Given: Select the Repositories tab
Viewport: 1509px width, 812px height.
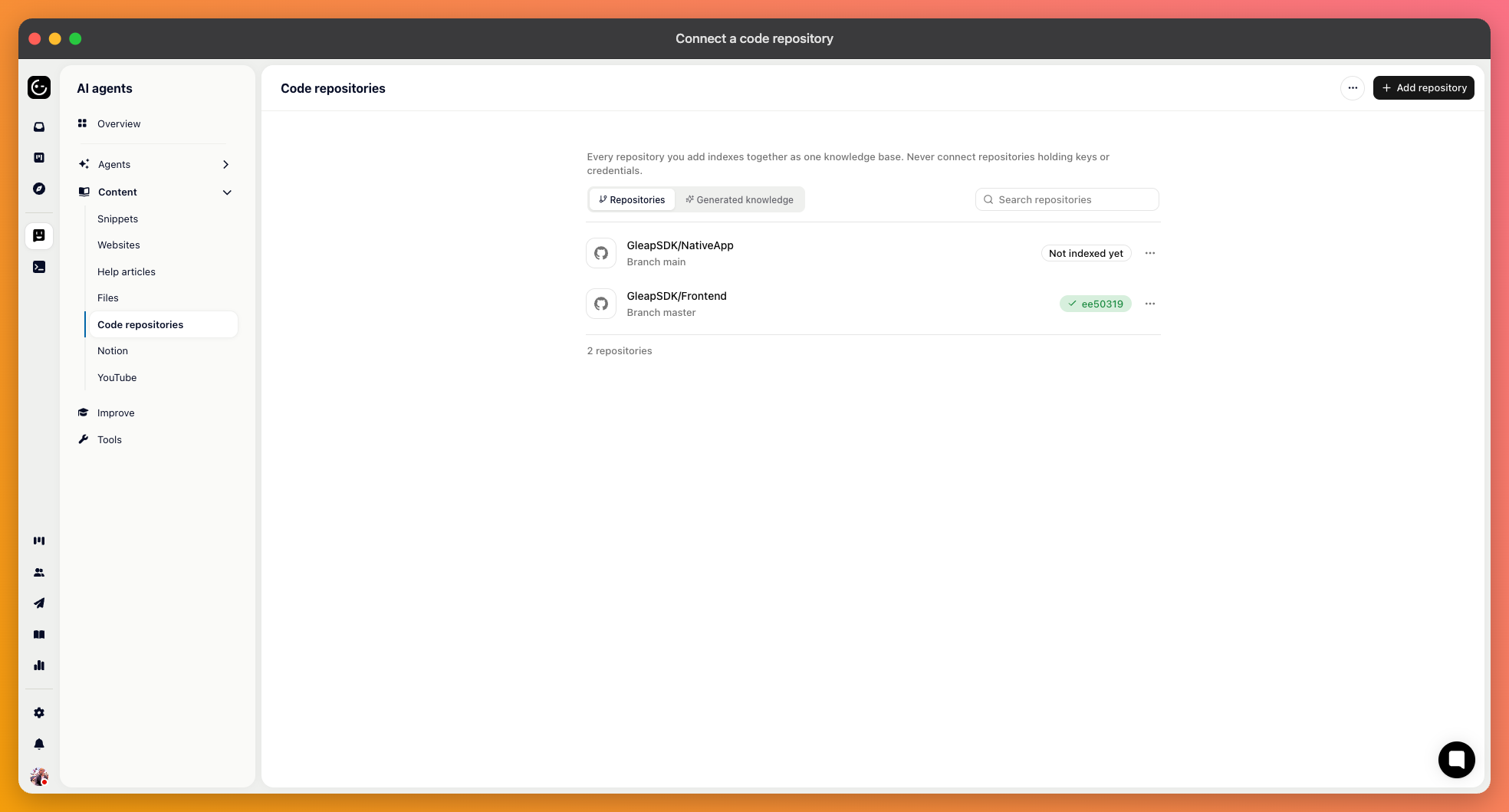Looking at the screenshot, I should click(632, 199).
